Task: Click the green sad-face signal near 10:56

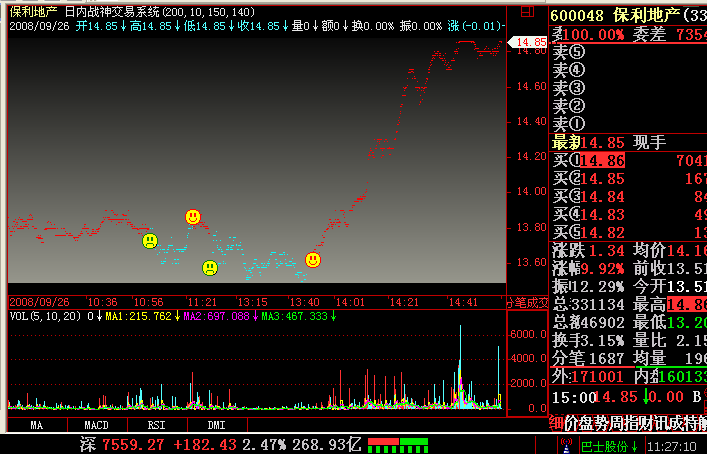Action: [x=150, y=241]
